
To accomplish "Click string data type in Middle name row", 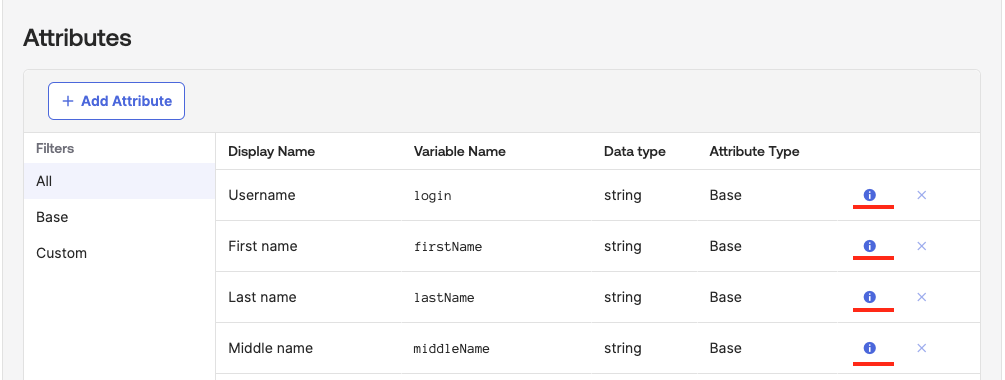I will click(x=622, y=348).
